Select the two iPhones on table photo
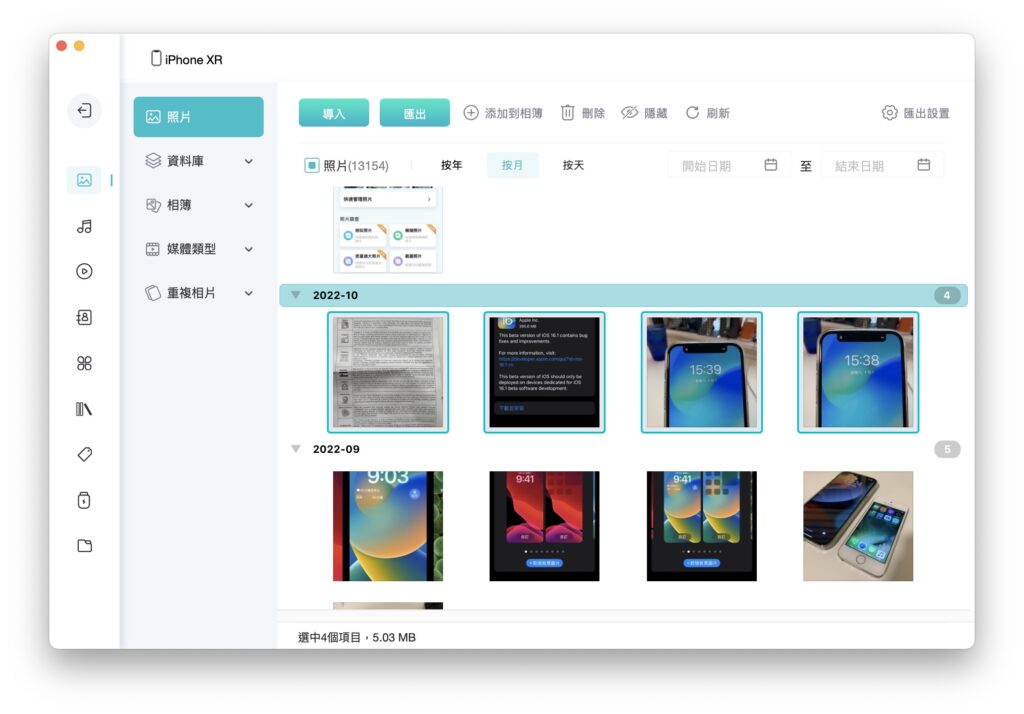Screen dimensions: 1024x714 pyautogui.click(x=858, y=526)
